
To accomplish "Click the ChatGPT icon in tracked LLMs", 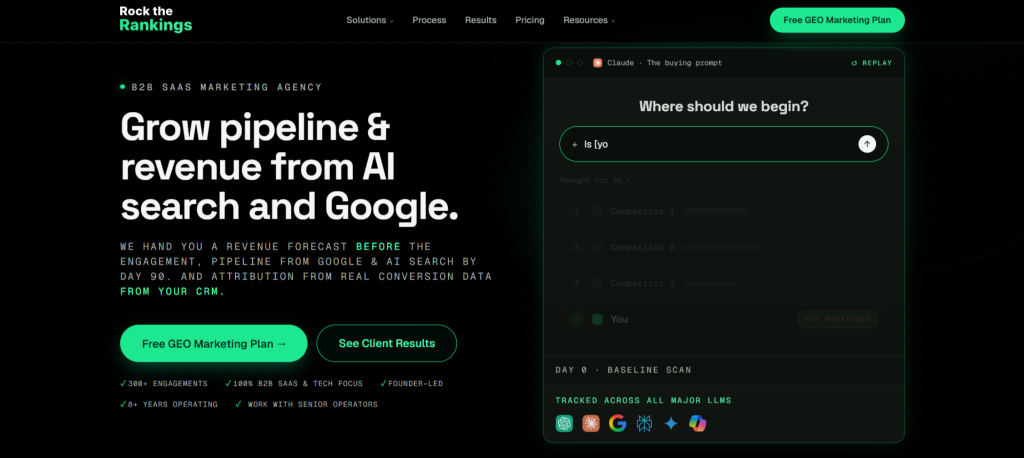I will 564,423.
